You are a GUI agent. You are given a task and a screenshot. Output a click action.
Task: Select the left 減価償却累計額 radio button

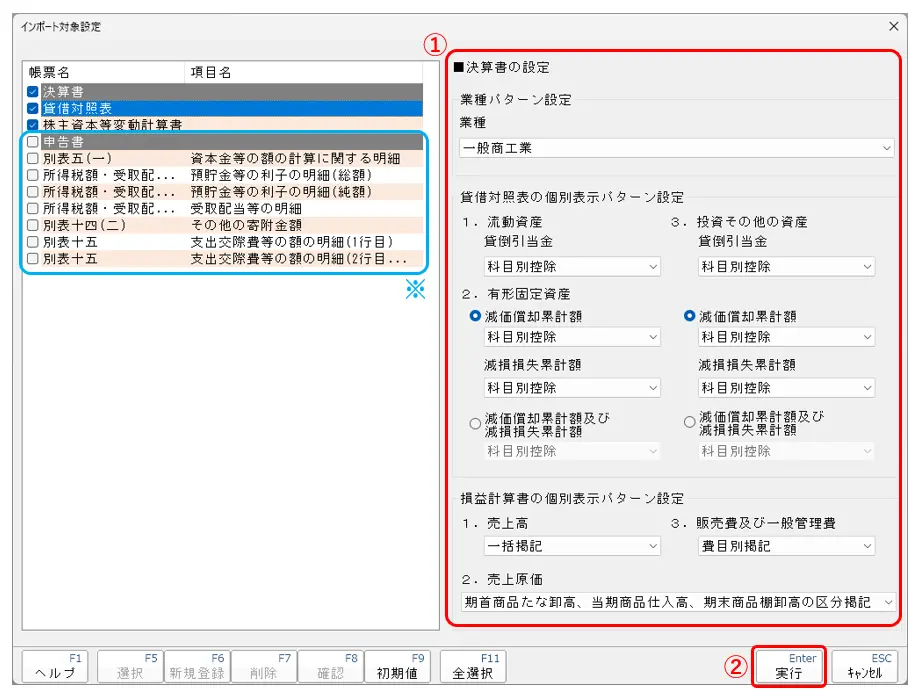(476, 316)
